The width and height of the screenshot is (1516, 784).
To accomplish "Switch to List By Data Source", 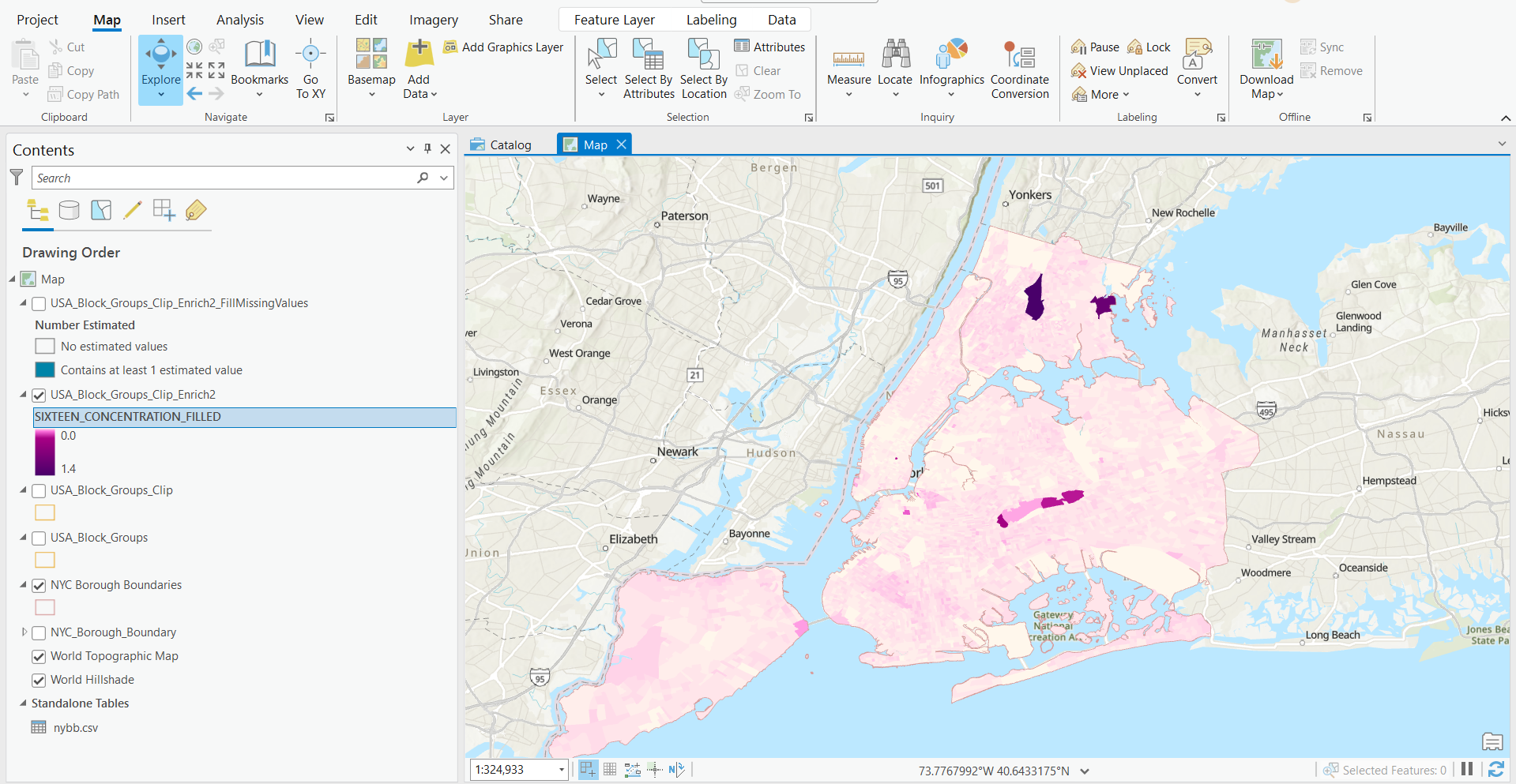I will click(70, 210).
